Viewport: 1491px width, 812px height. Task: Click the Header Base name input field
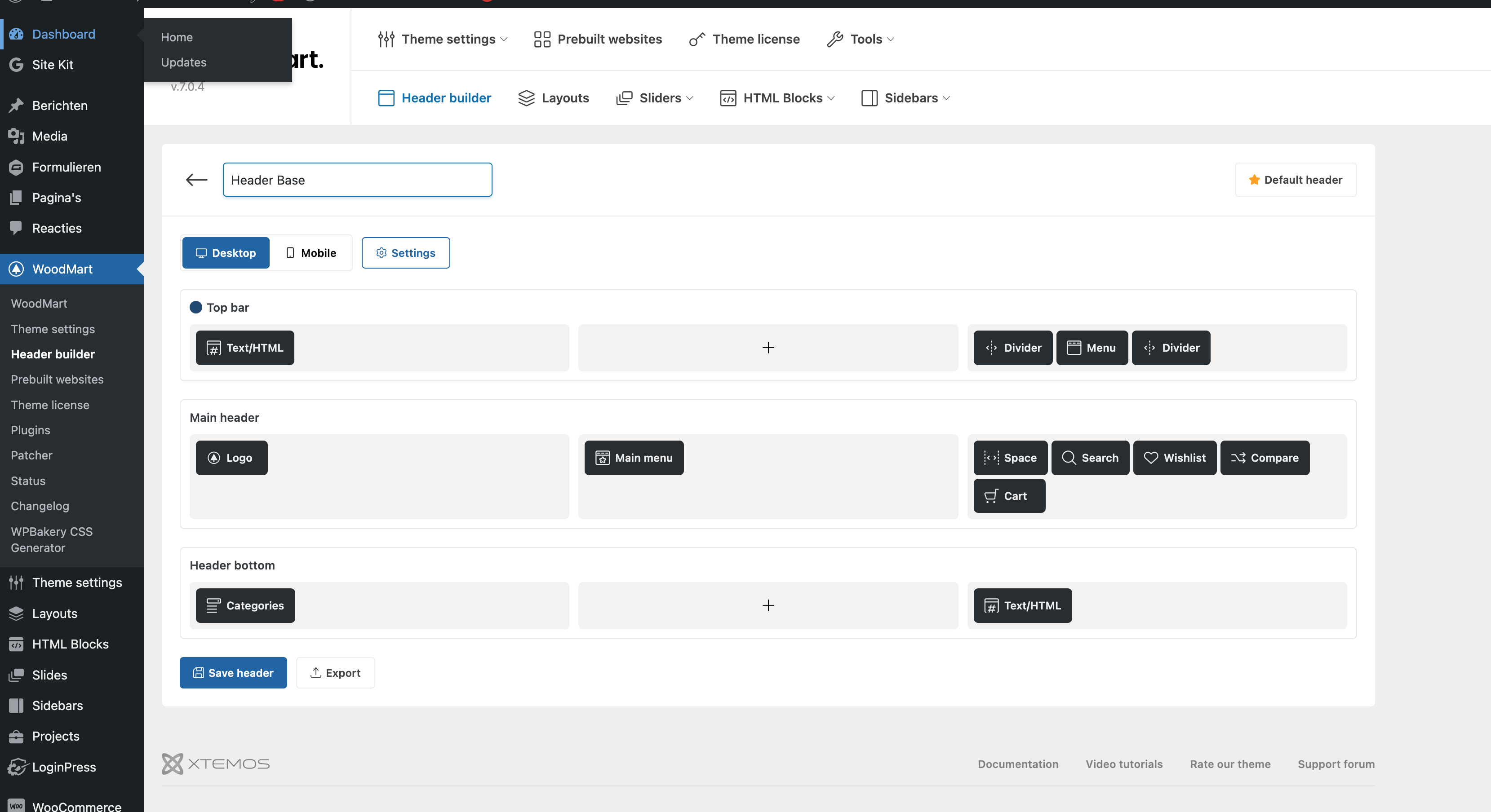pos(357,180)
